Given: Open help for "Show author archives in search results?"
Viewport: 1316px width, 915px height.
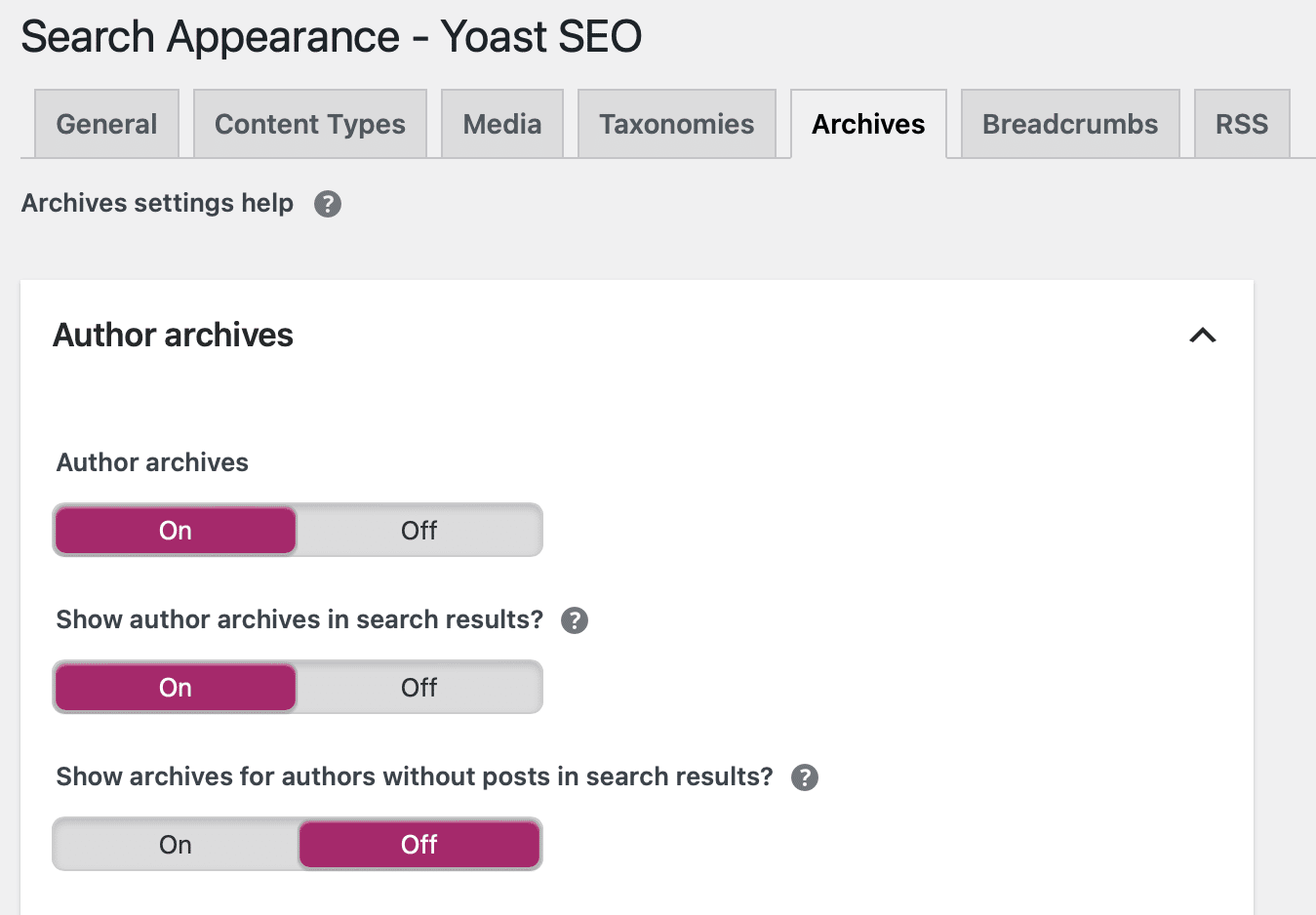Looking at the screenshot, I should (x=575, y=620).
